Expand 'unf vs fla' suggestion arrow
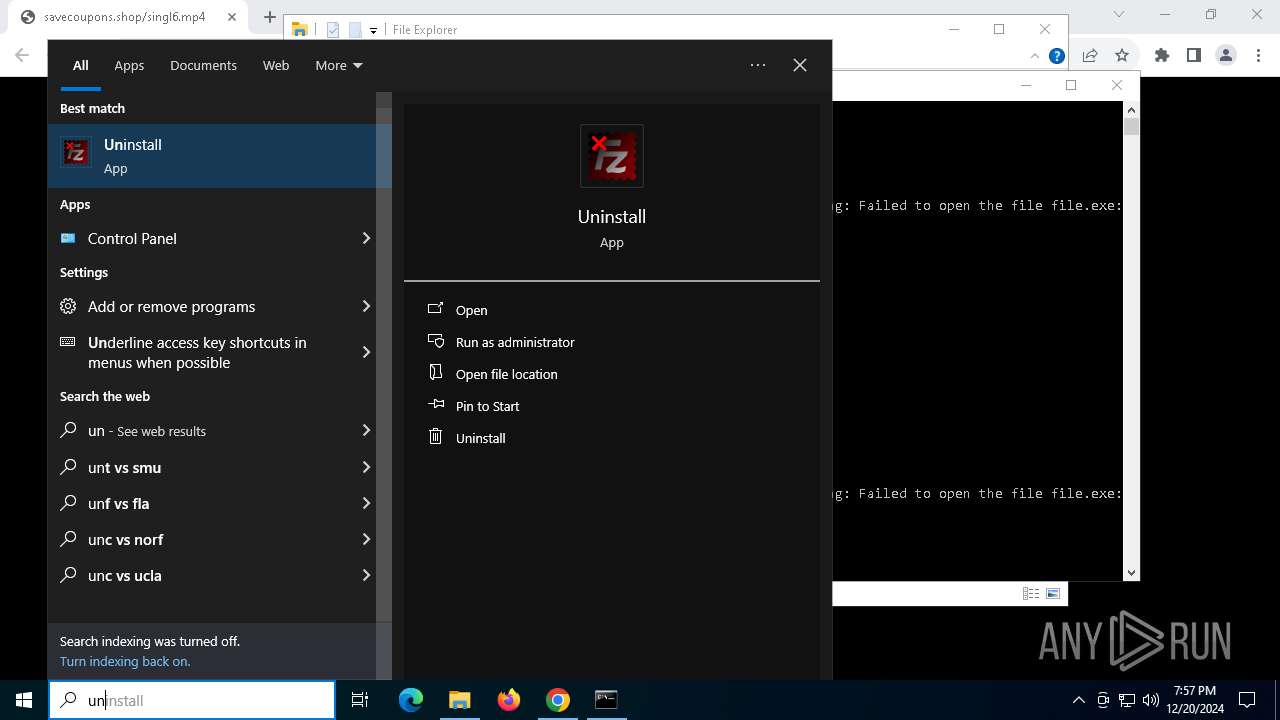This screenshot has width=1280, height=720. tap(366, 503)
